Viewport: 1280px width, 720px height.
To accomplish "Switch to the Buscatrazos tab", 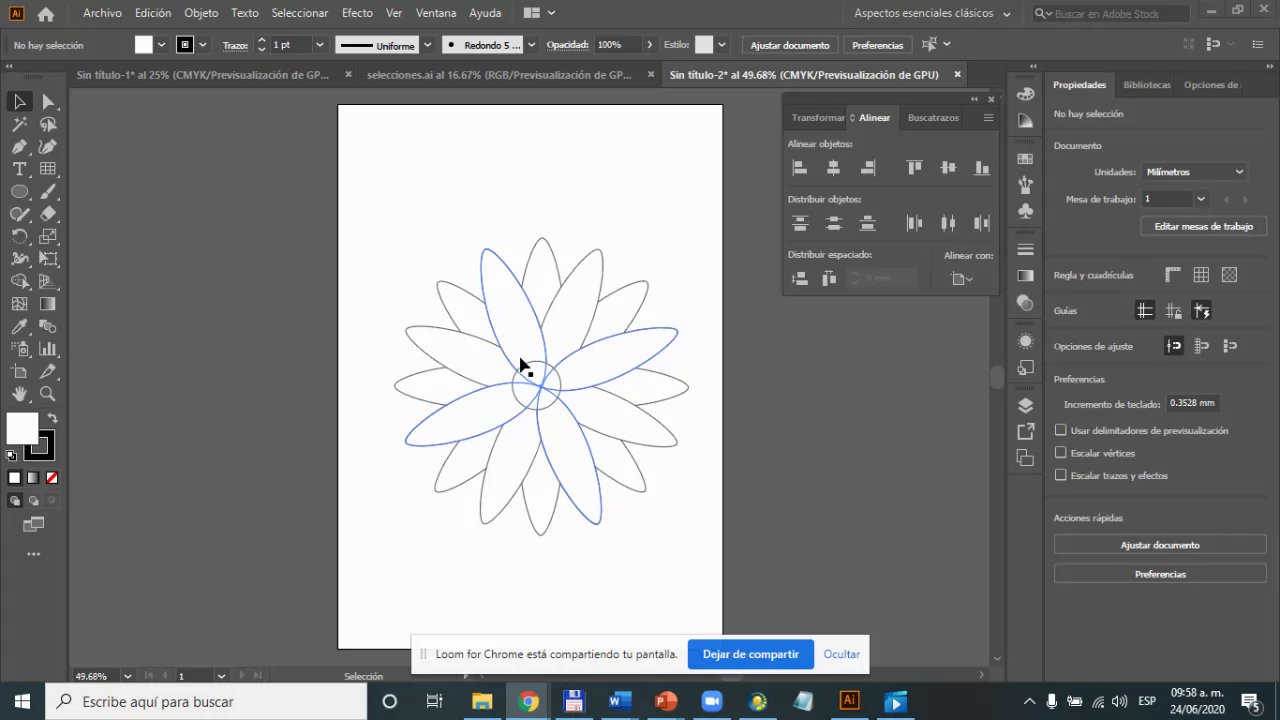I will pyautogui.click(x=933, y=118).
